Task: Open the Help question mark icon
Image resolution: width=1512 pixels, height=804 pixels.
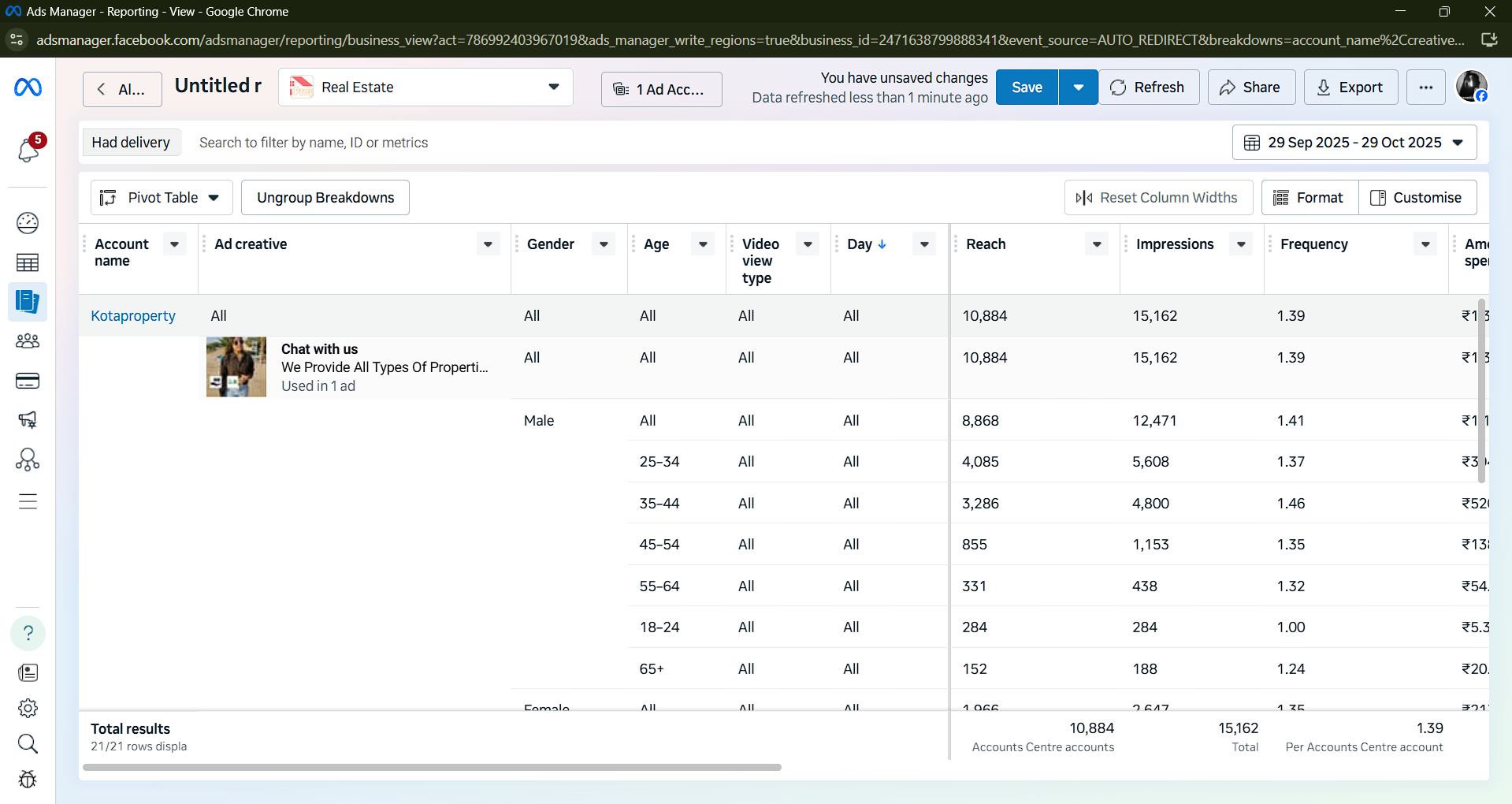Action: 28,633
